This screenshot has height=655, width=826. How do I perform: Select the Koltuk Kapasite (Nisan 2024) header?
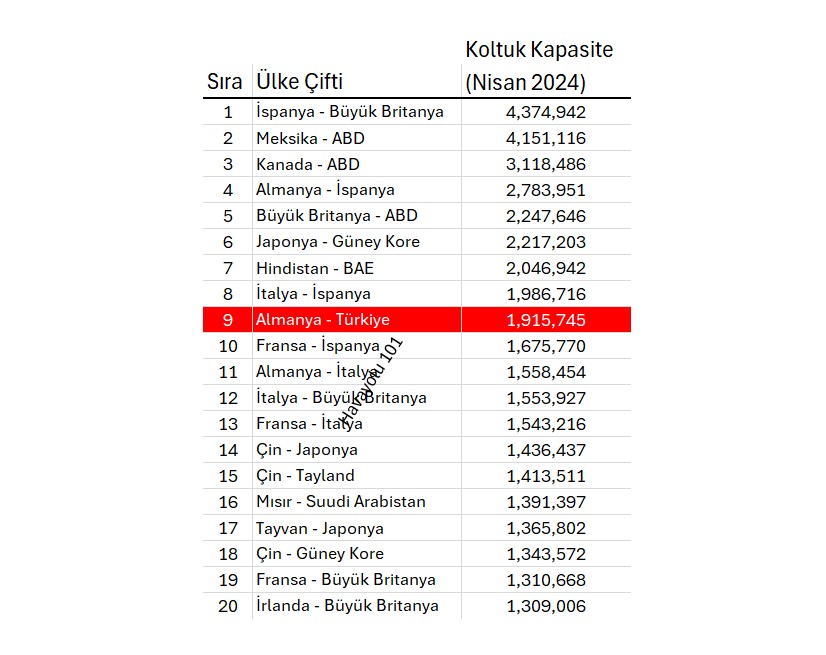tap(539, 66)
